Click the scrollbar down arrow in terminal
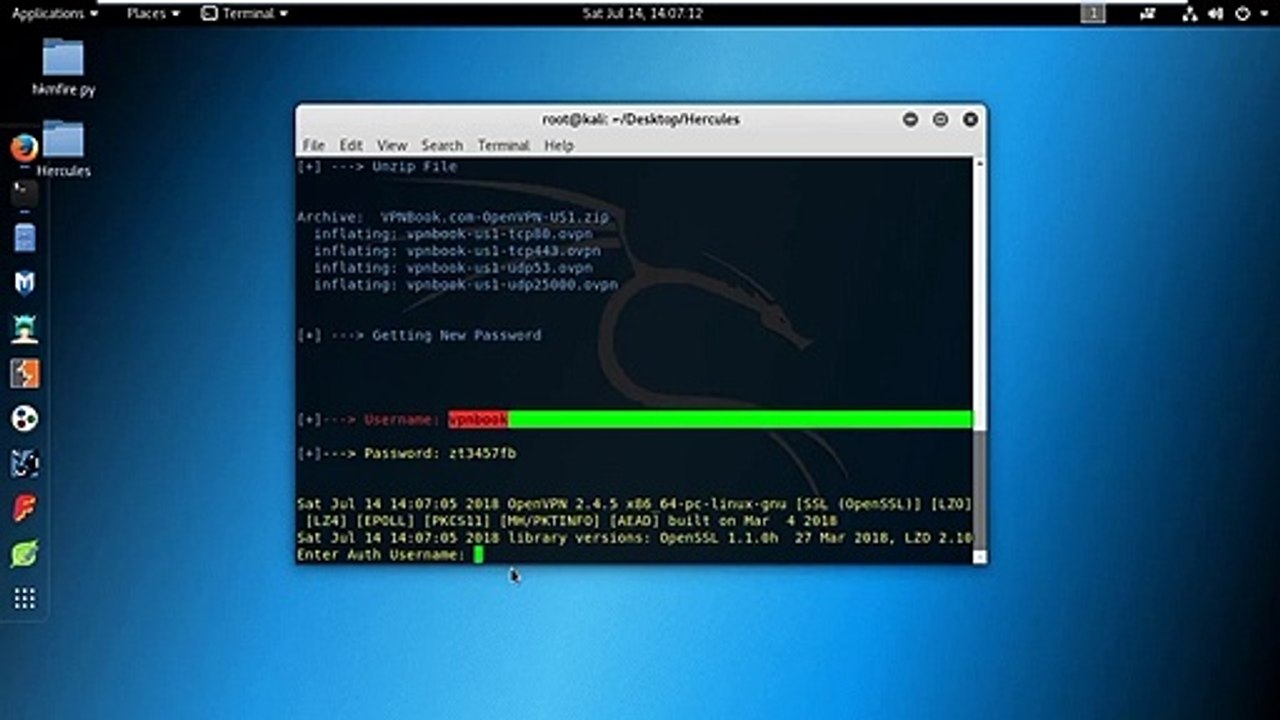1280x720 pixels. (x=979, y=556)
